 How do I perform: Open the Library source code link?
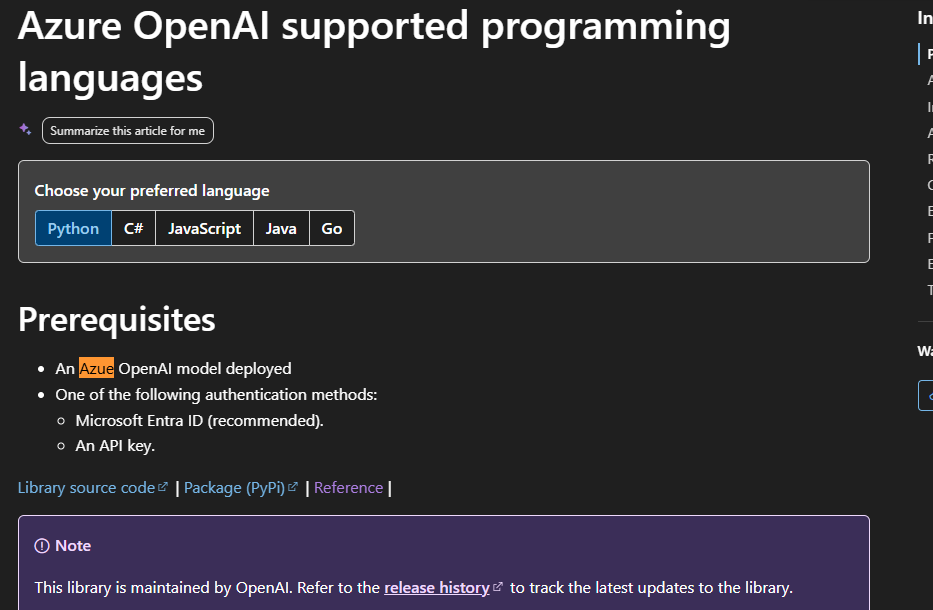coord(93,488)
